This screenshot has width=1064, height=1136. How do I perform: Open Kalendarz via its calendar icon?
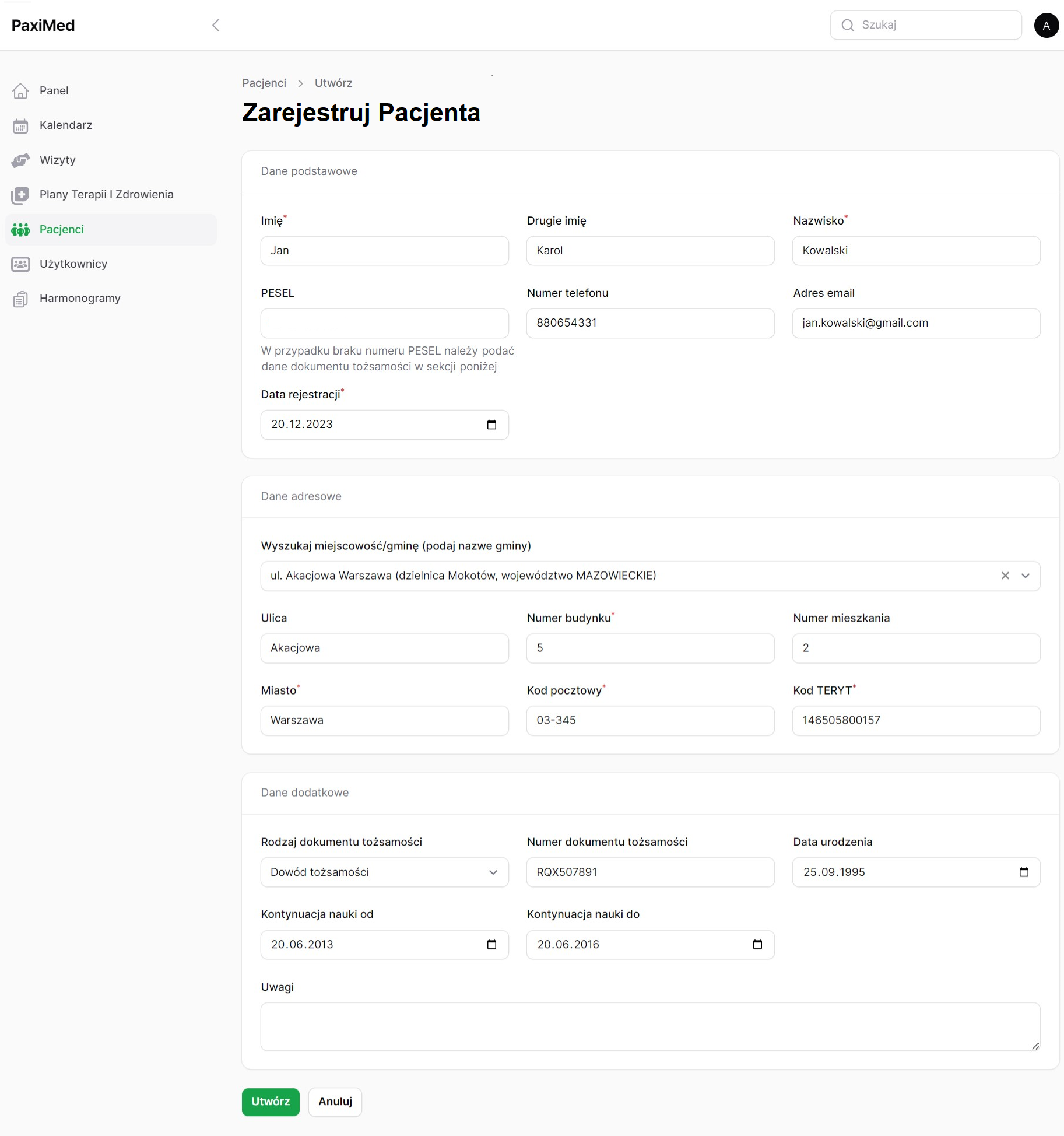(20, 125)
